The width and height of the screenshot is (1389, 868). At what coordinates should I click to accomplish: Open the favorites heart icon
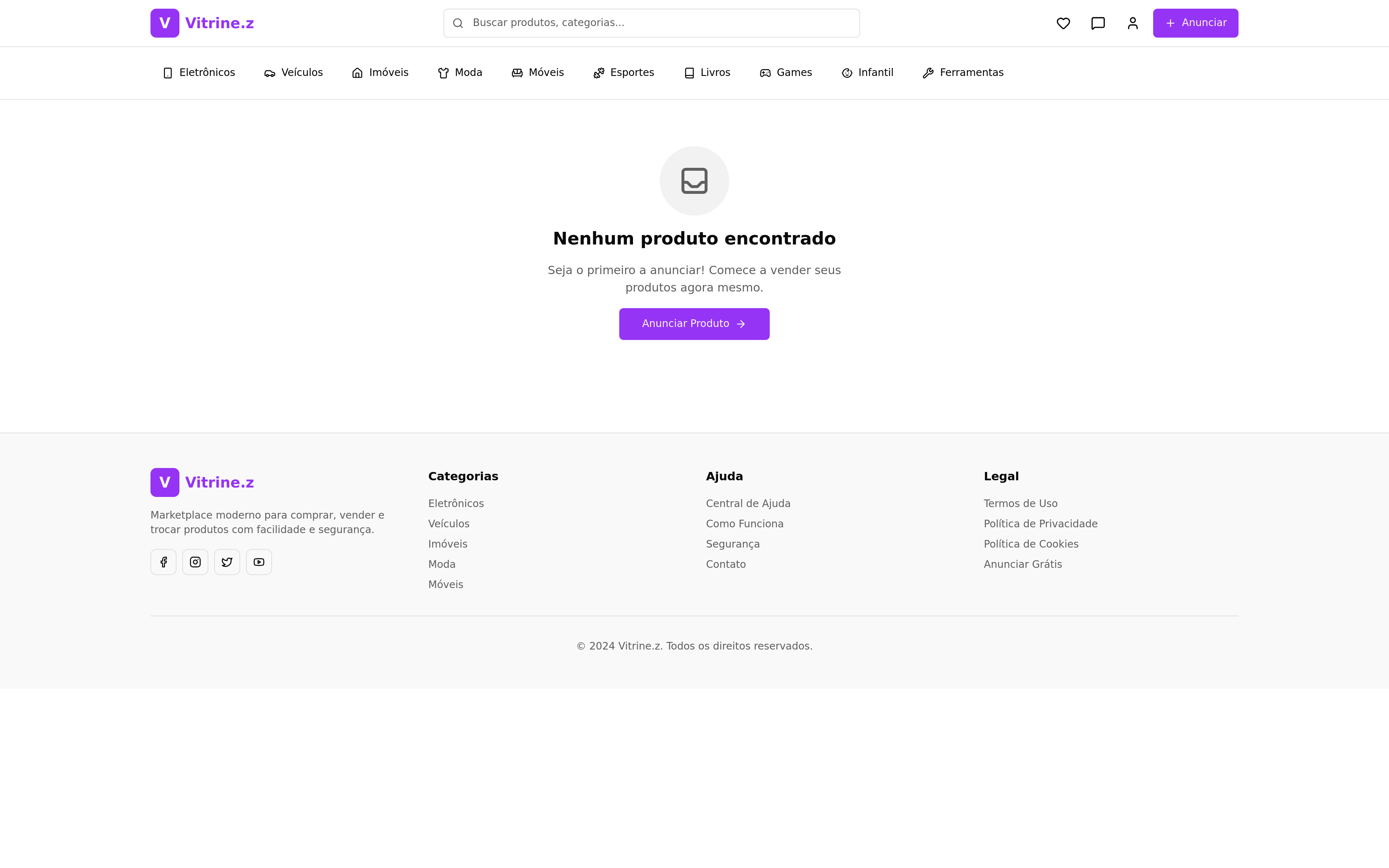[x=1063, y=23]
